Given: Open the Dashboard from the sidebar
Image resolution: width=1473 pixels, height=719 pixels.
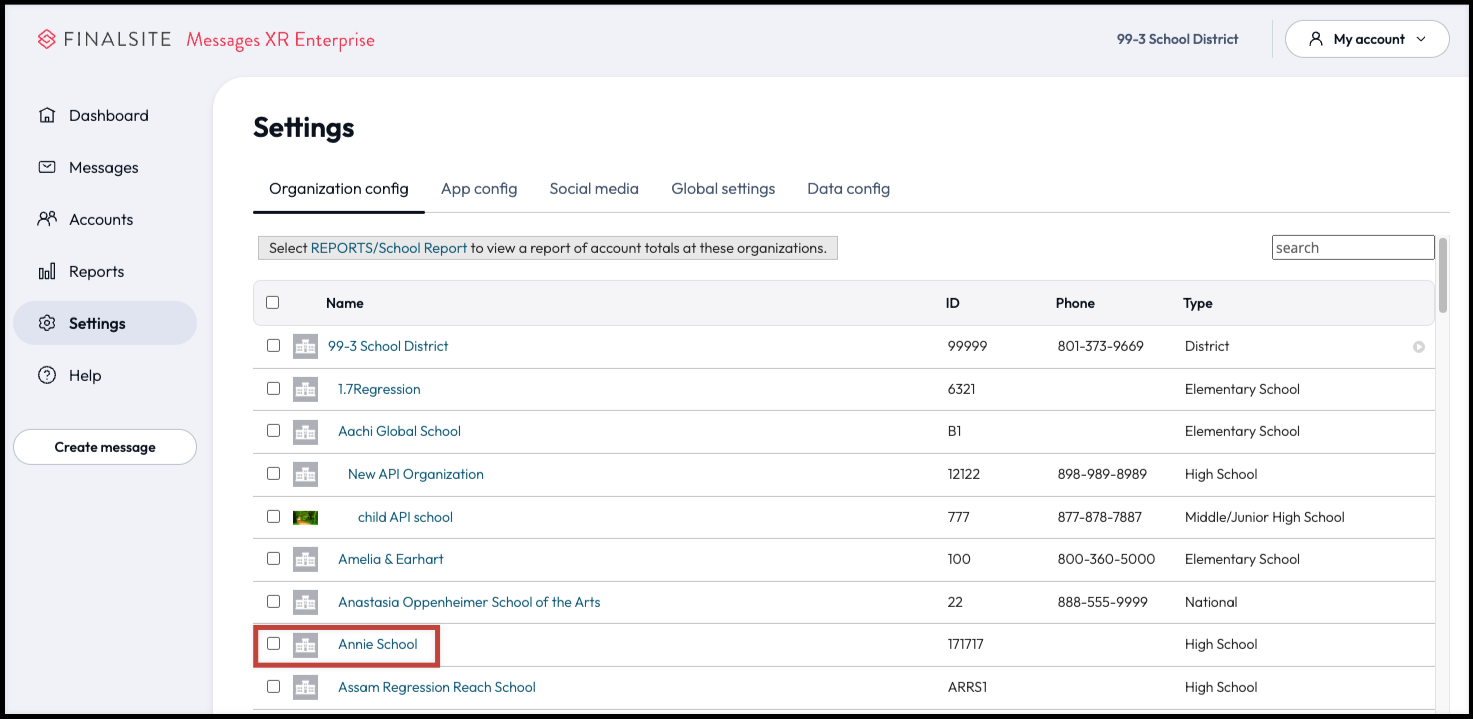Looking at the screenshot, I should click(46, 115).
